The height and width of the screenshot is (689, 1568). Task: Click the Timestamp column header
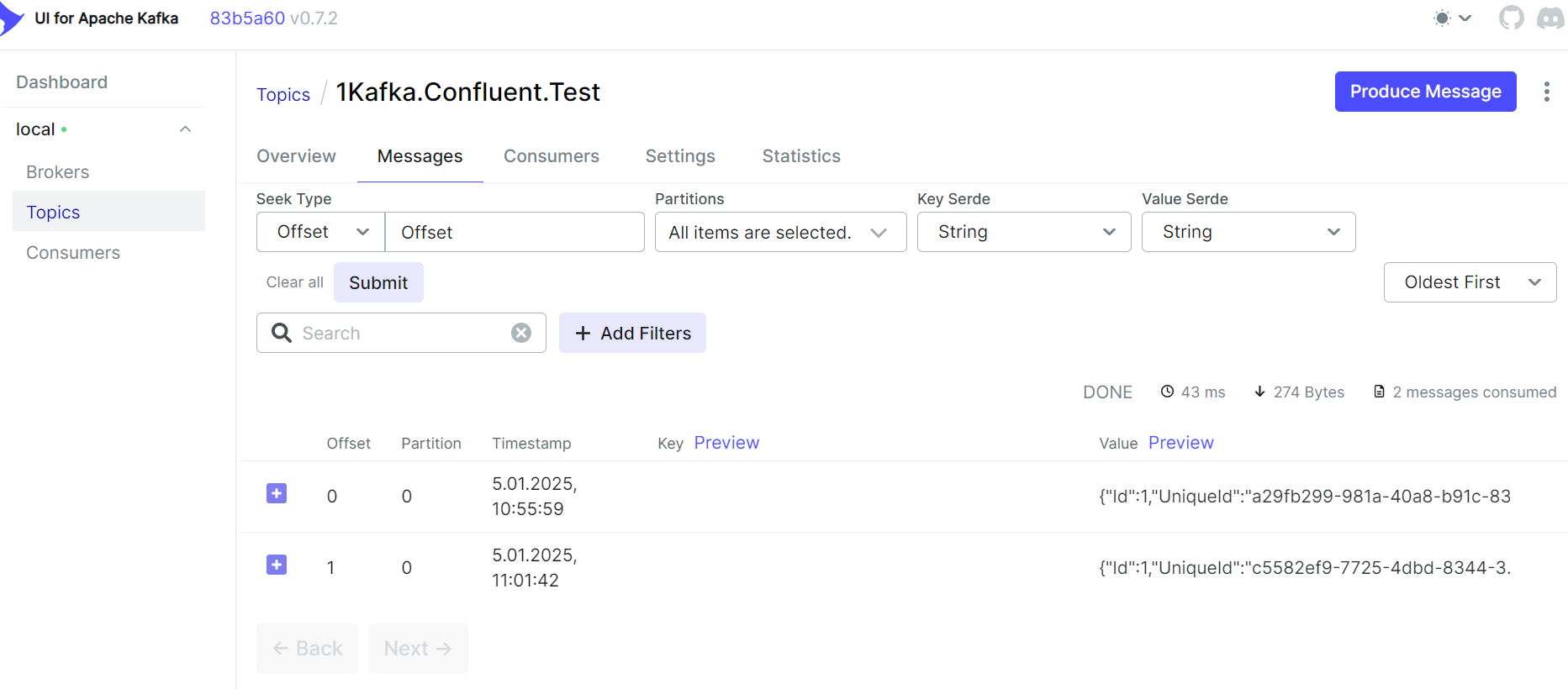click(x=531, y=444)
